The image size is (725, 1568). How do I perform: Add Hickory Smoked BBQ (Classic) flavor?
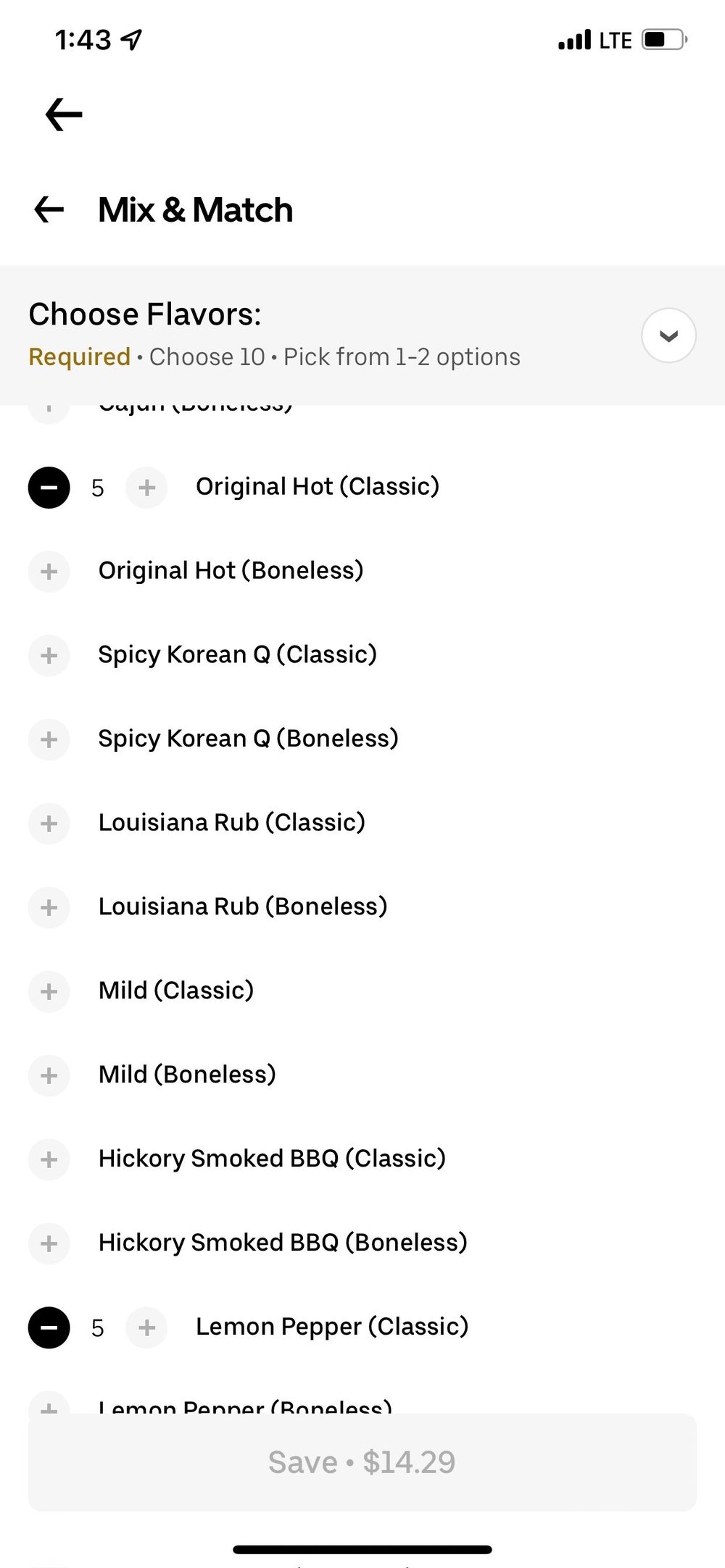tap(49, 1160)
